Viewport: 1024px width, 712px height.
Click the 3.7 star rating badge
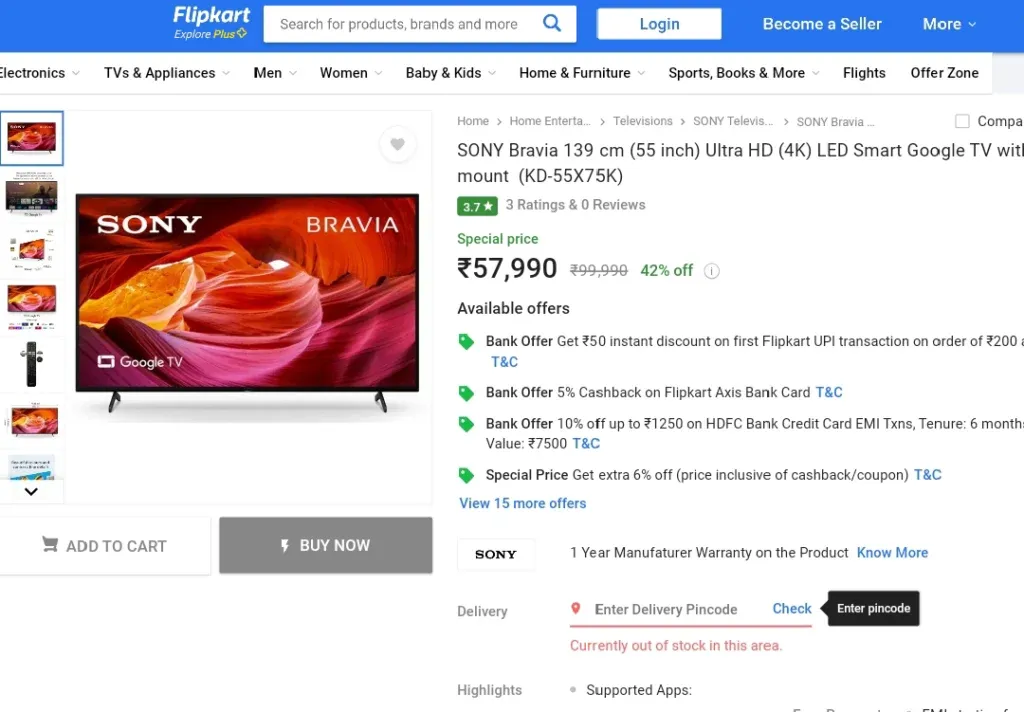coord(477,206)
